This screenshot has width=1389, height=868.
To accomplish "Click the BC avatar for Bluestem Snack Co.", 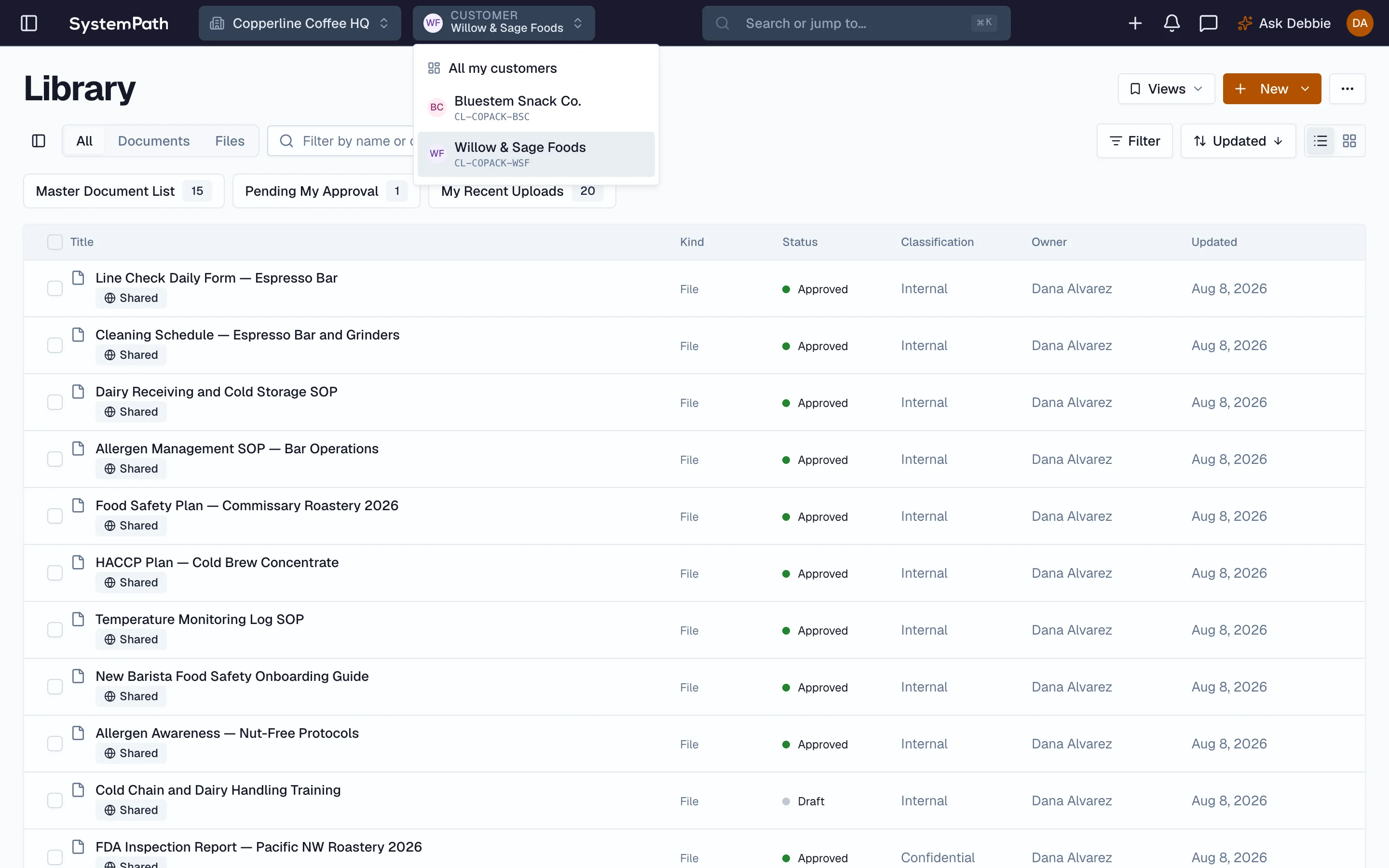I will [437, 108].
